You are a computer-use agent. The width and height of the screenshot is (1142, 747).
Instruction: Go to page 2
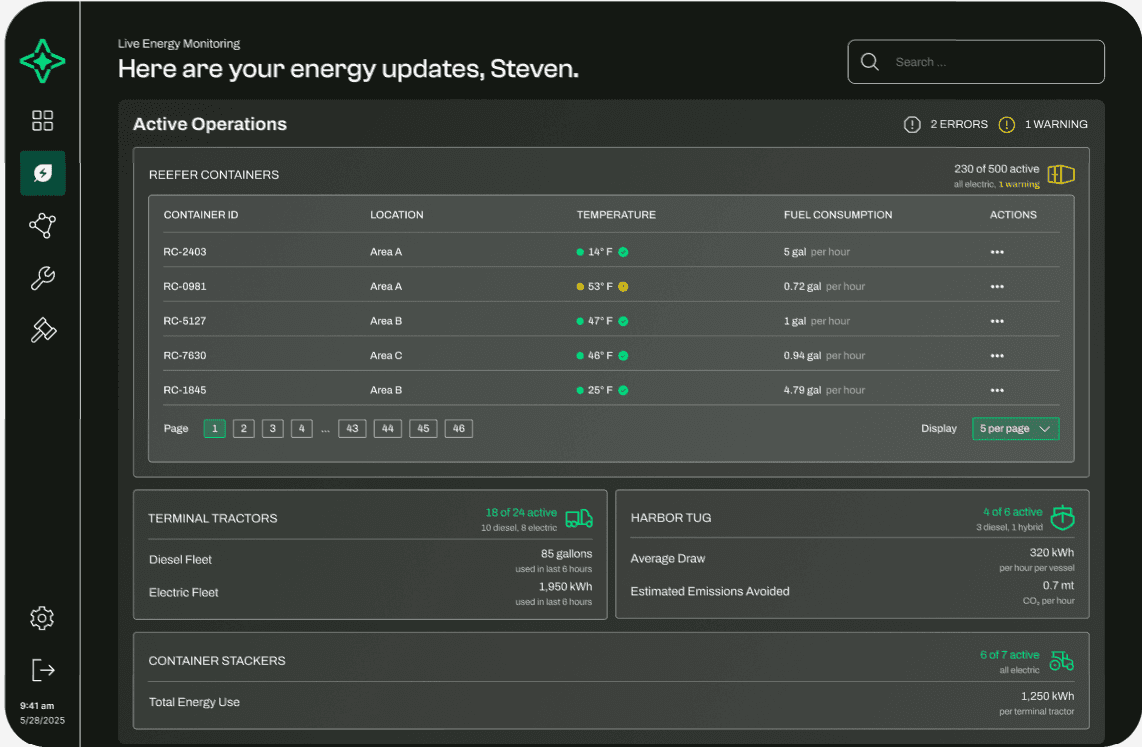point(244,429)
